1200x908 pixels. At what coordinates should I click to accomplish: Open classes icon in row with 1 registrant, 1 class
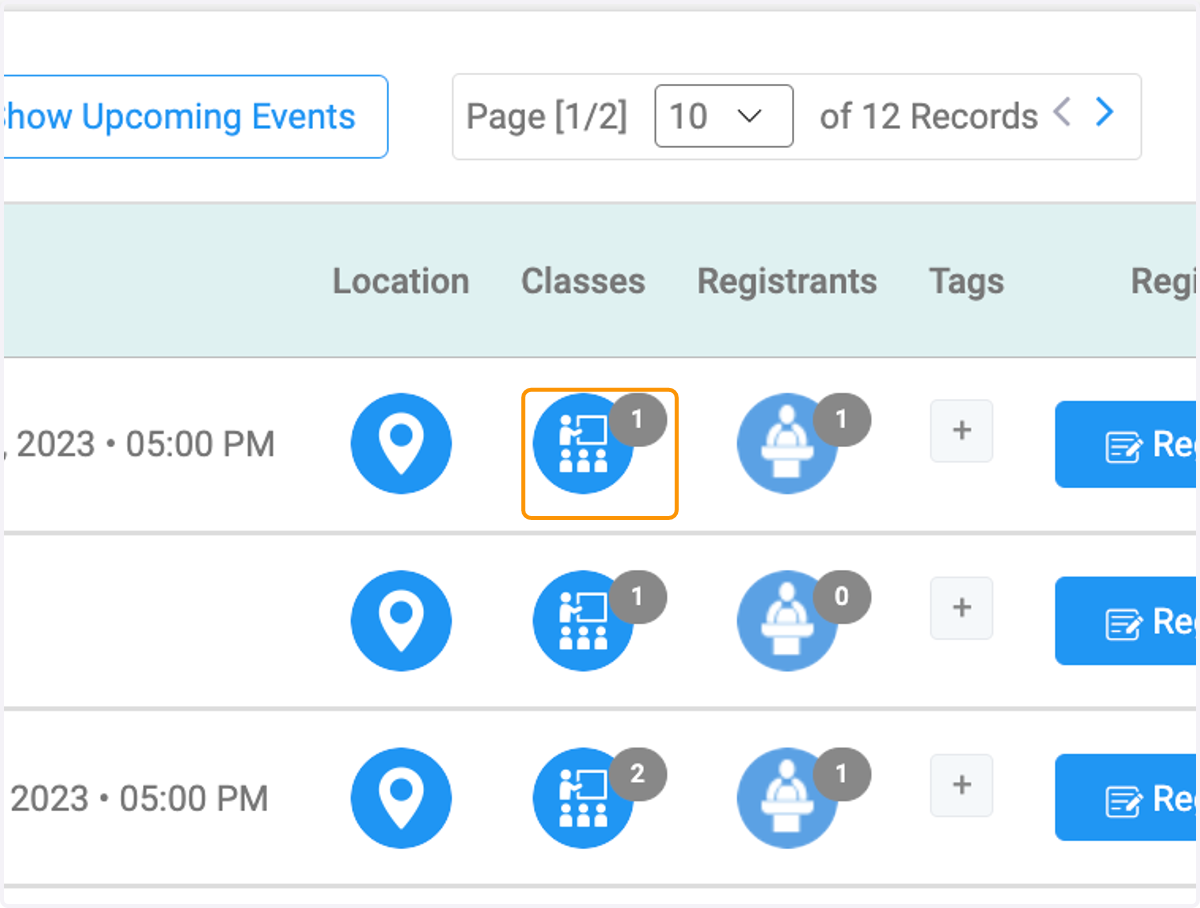[584, 443]
